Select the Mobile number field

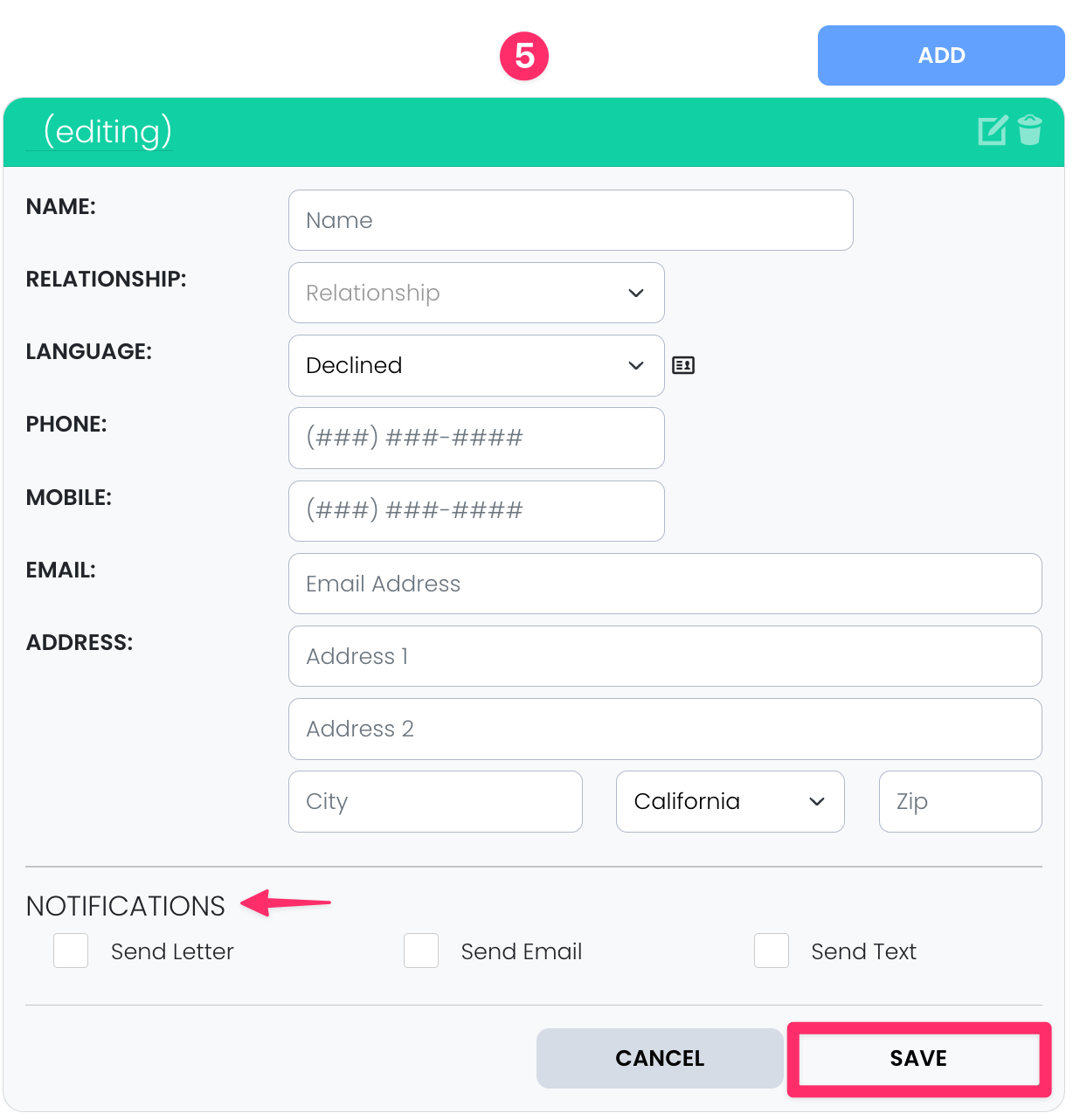[476, 510]
